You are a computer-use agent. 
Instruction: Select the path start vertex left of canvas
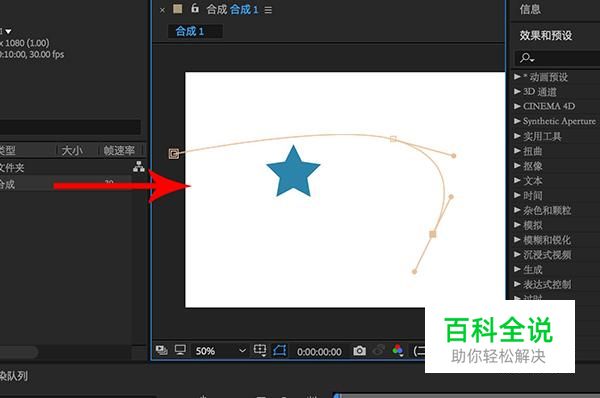coord(174,153)
